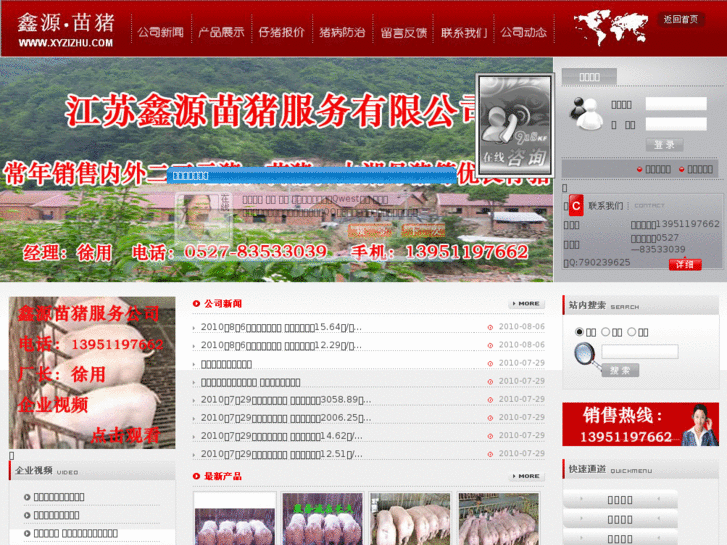
Task: Click the phone number 13951197662 in contact panel
Action: click(688, 224)
